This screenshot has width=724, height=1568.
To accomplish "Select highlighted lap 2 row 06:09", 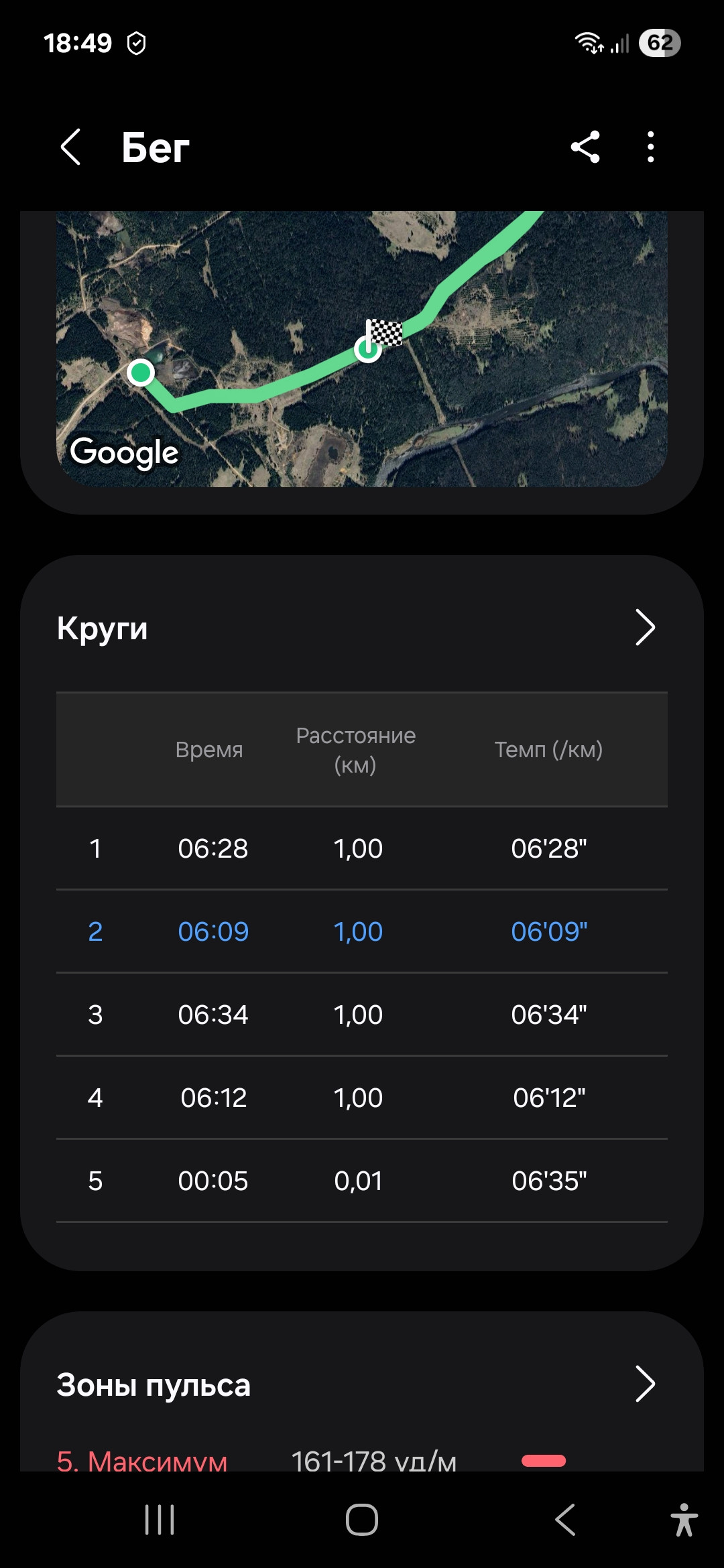I will 362,931.
